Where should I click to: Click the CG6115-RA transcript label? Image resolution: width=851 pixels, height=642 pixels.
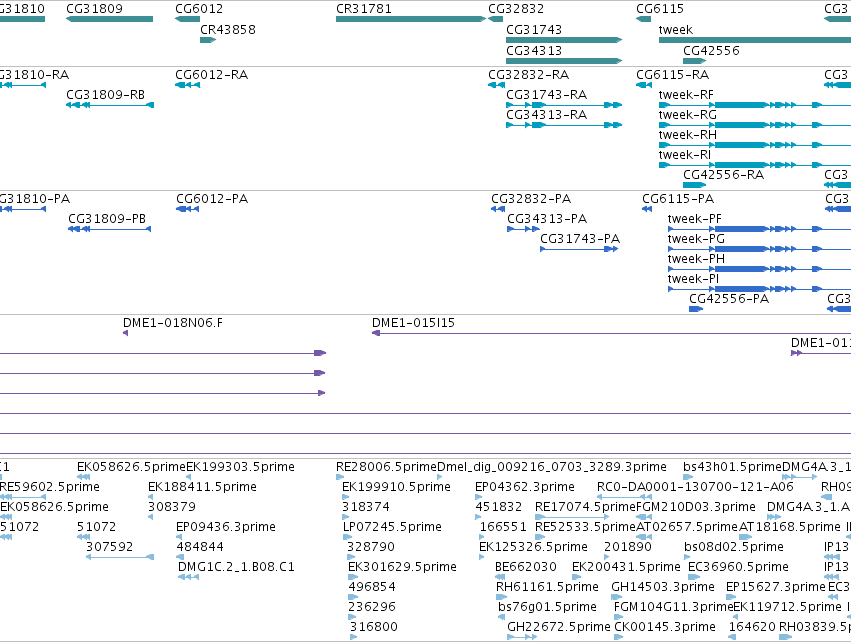click(x=672, y=74)
